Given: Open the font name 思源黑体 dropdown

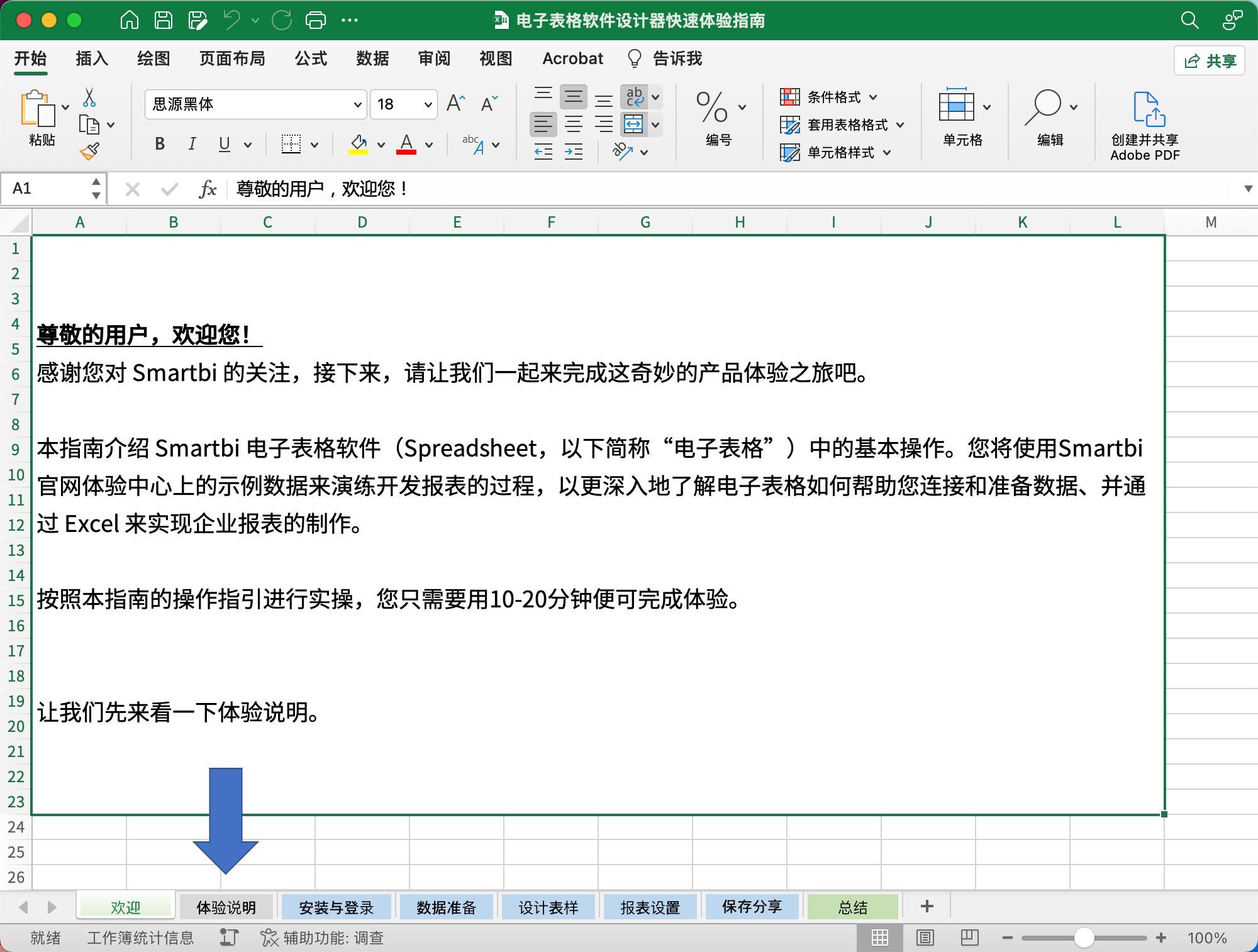Looking at the screenshot, I should (x=357, y=104).
